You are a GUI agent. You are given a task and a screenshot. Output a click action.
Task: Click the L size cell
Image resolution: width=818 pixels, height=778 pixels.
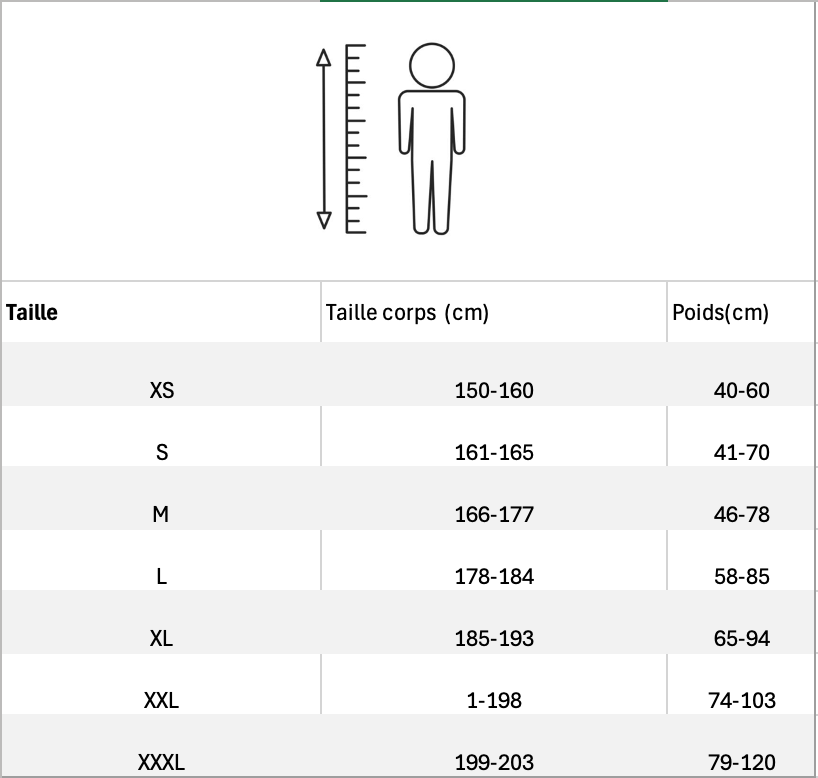(161, 576)
